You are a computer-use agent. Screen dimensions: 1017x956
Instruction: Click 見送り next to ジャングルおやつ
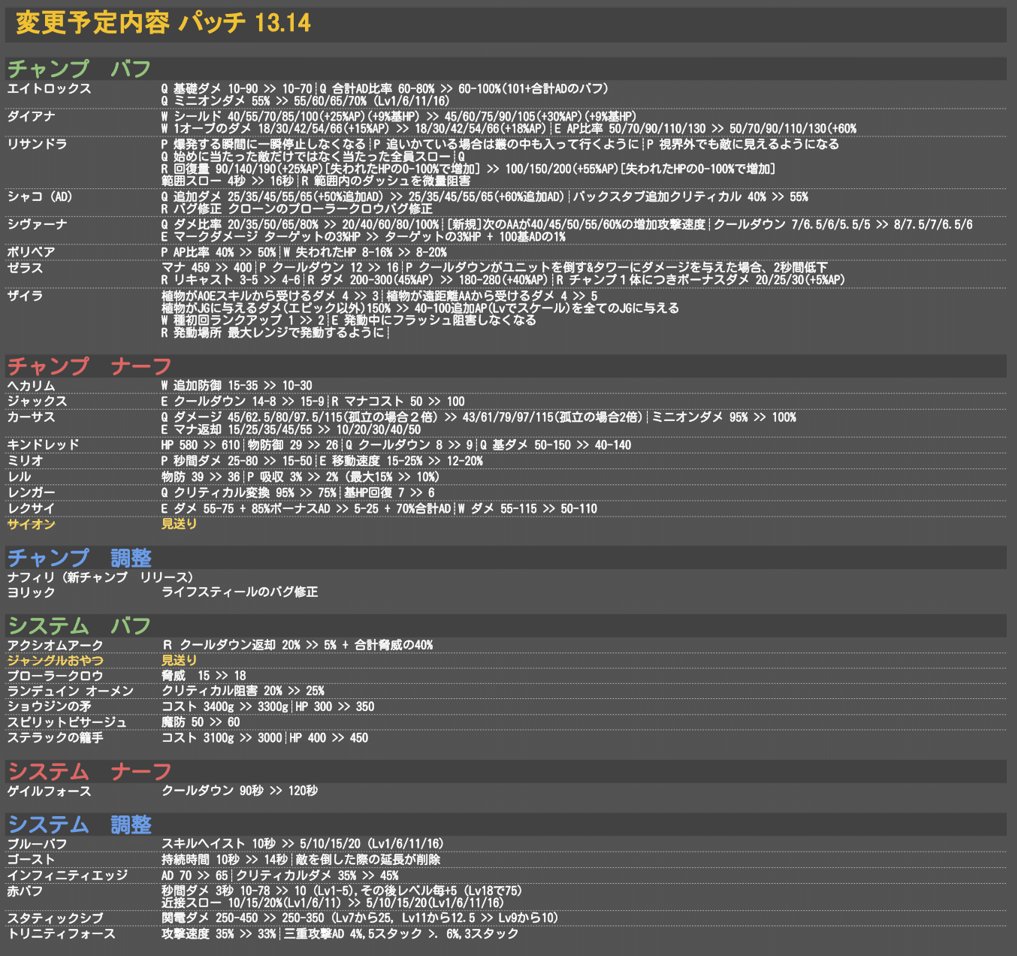tap(179, 660)
